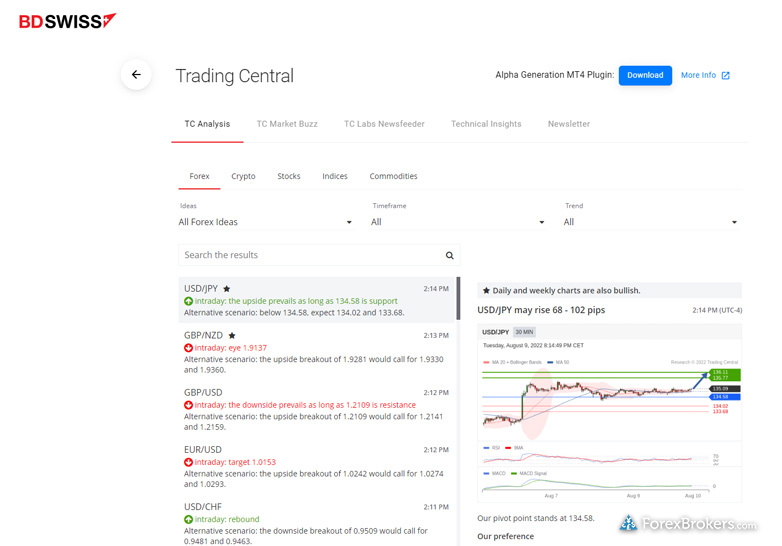
Task: Open the Newsletter tab
Action: pos(569,124)
